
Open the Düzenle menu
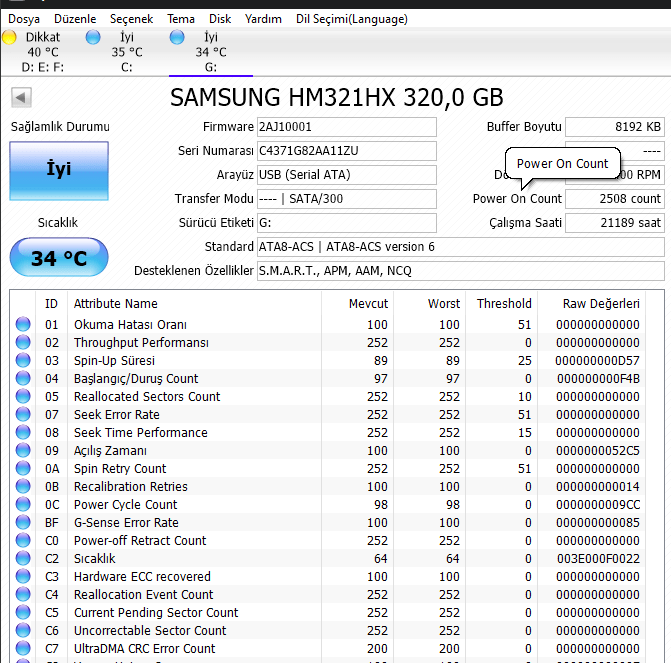pyautogui.click(x=75, y=19)
